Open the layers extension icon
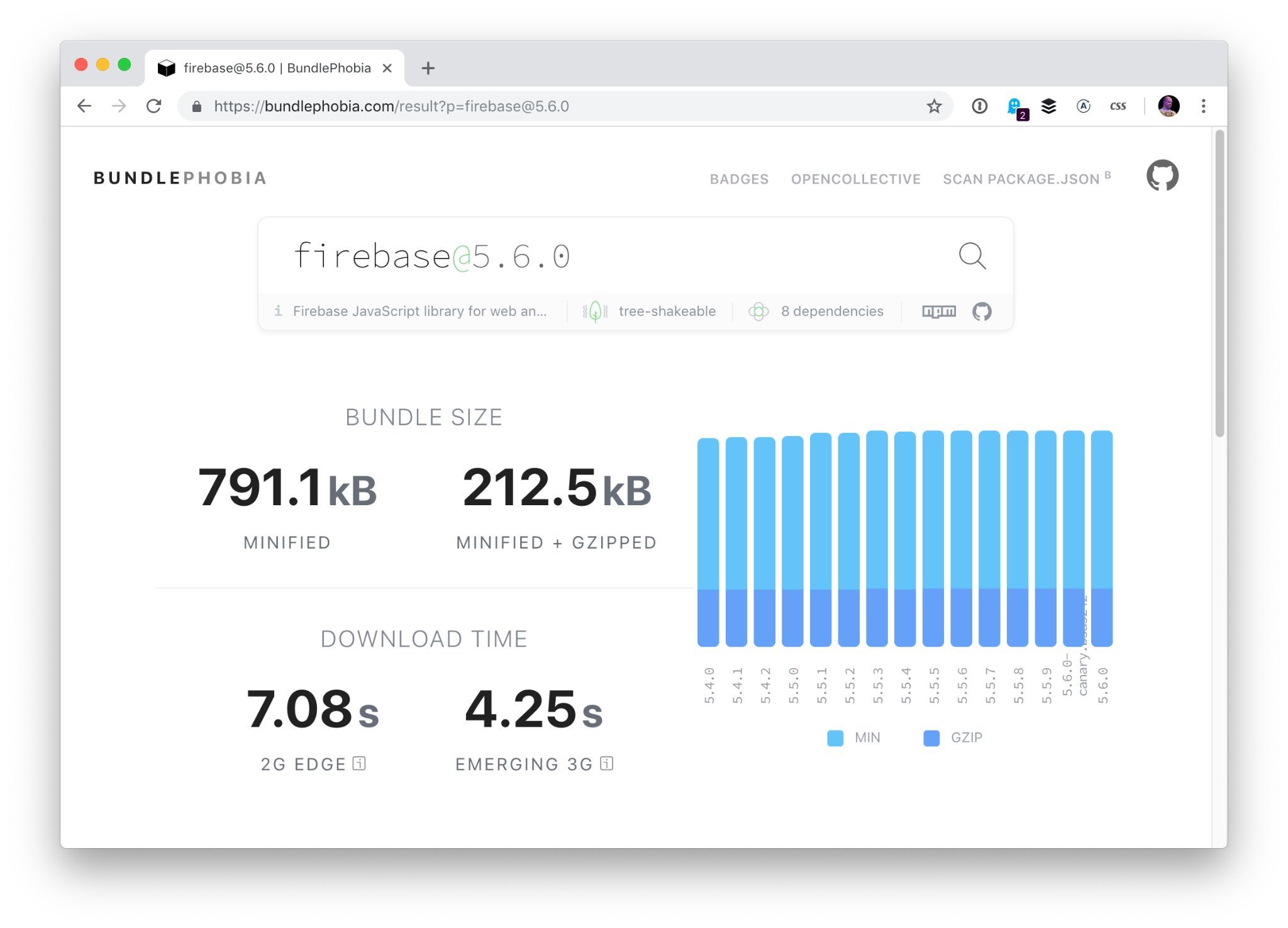This screenshot has width=1288, height=928. pos(1048,106)
